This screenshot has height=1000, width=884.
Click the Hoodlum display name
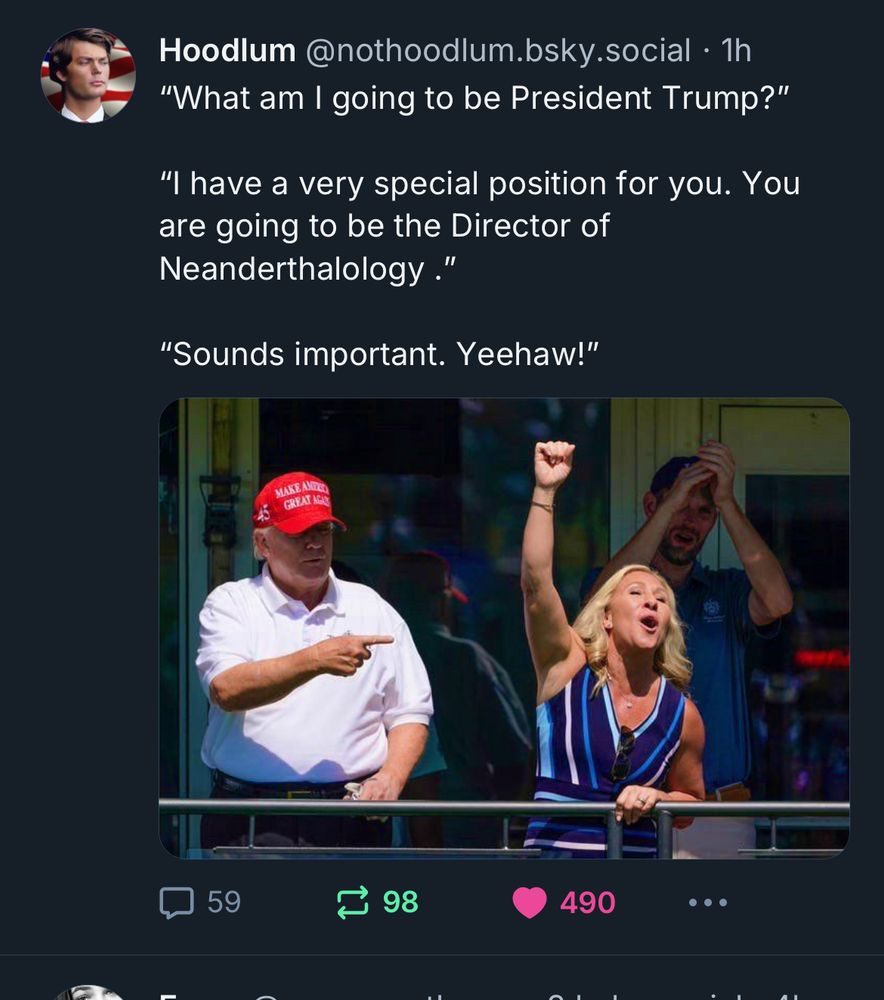pyautogui.click(x=227, y=50)
